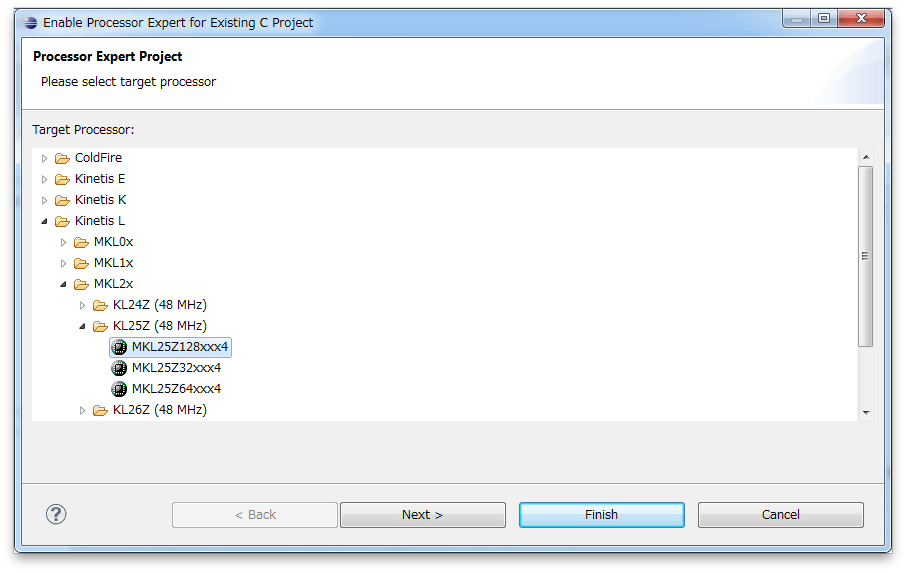Click the KL26Z folder icon

click(101, 411)
